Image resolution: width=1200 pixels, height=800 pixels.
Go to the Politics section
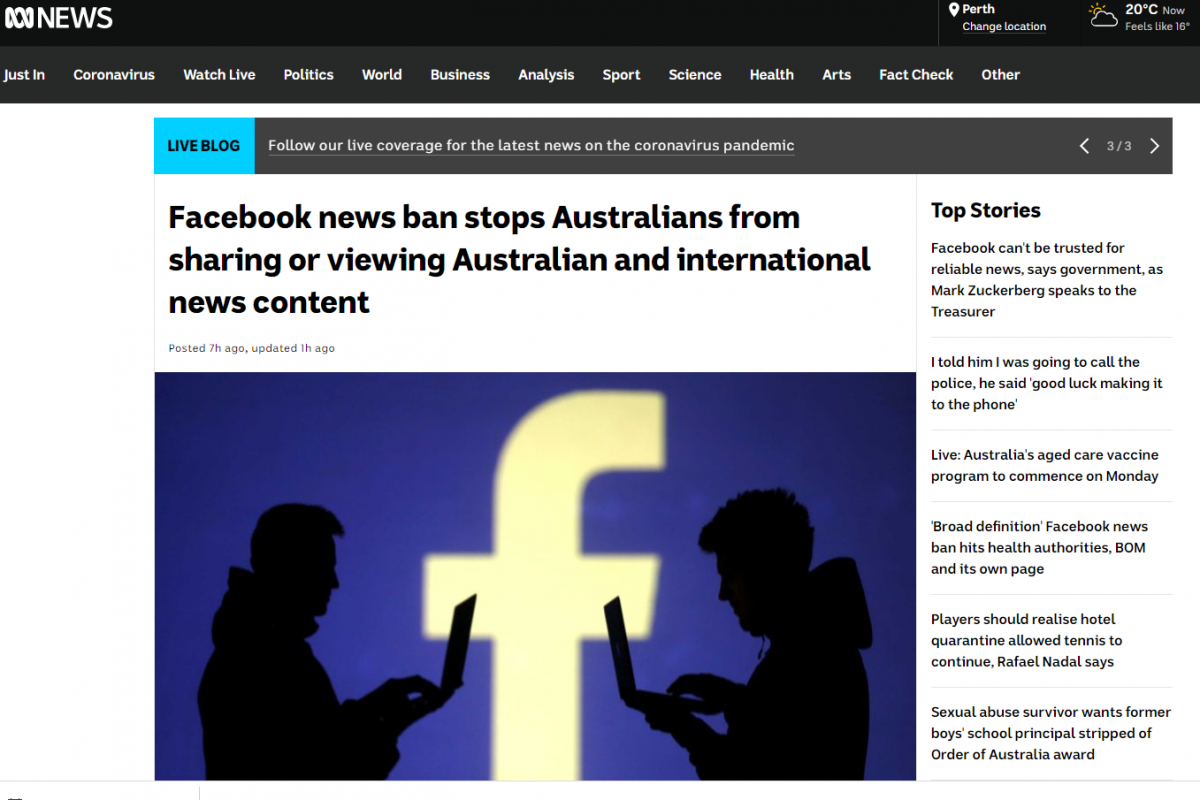(308, 75)
